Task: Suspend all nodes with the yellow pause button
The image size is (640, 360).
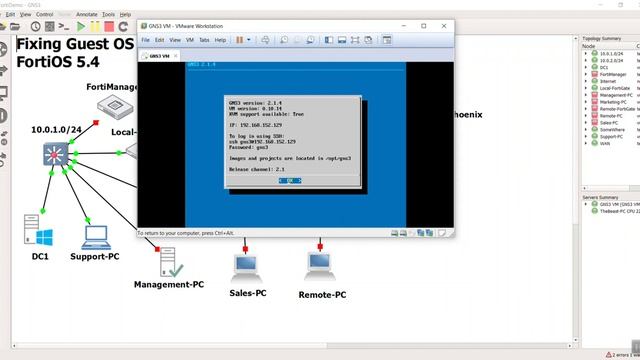Action: (95, 27)
